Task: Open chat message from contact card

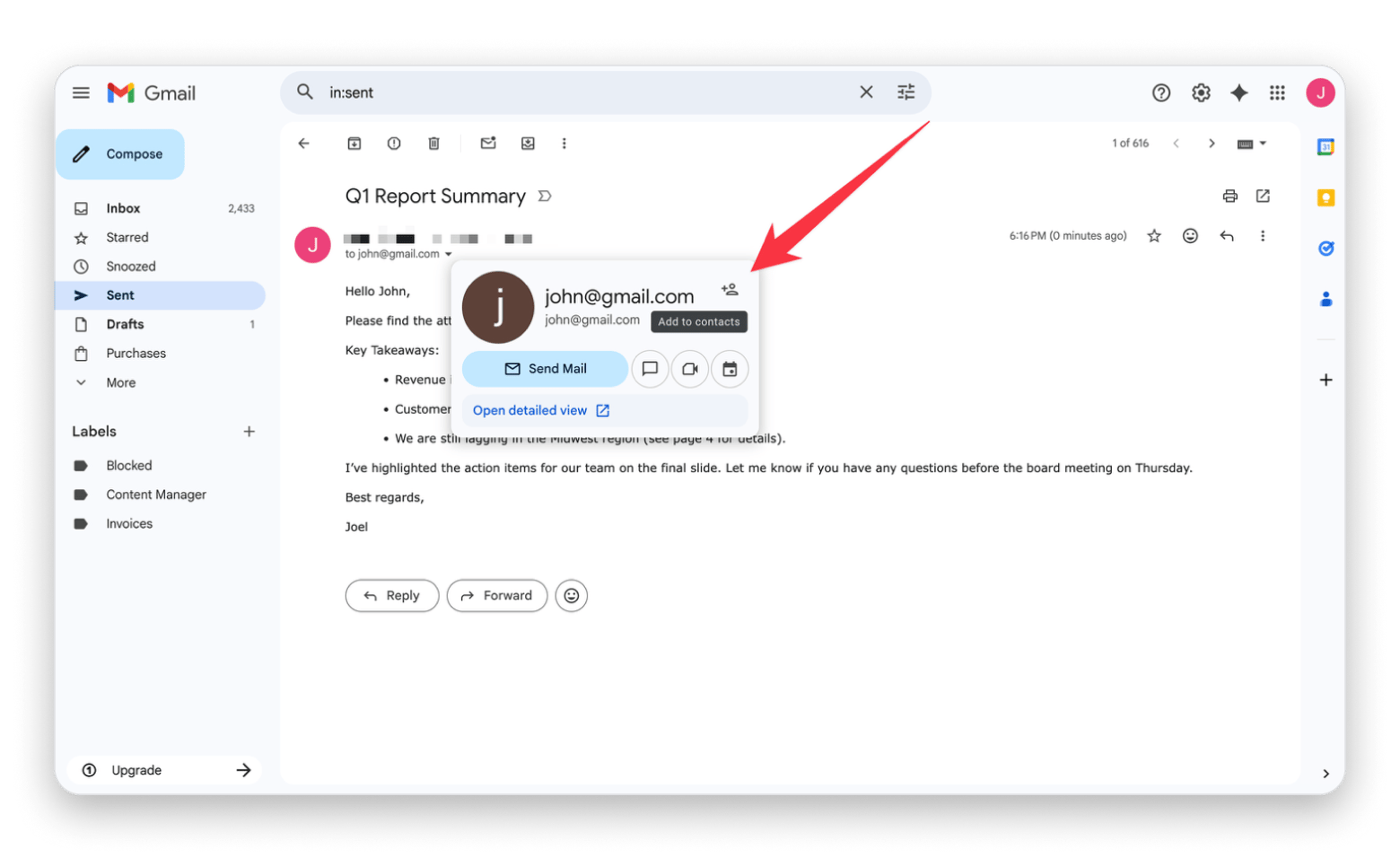Action: point(650,369)
